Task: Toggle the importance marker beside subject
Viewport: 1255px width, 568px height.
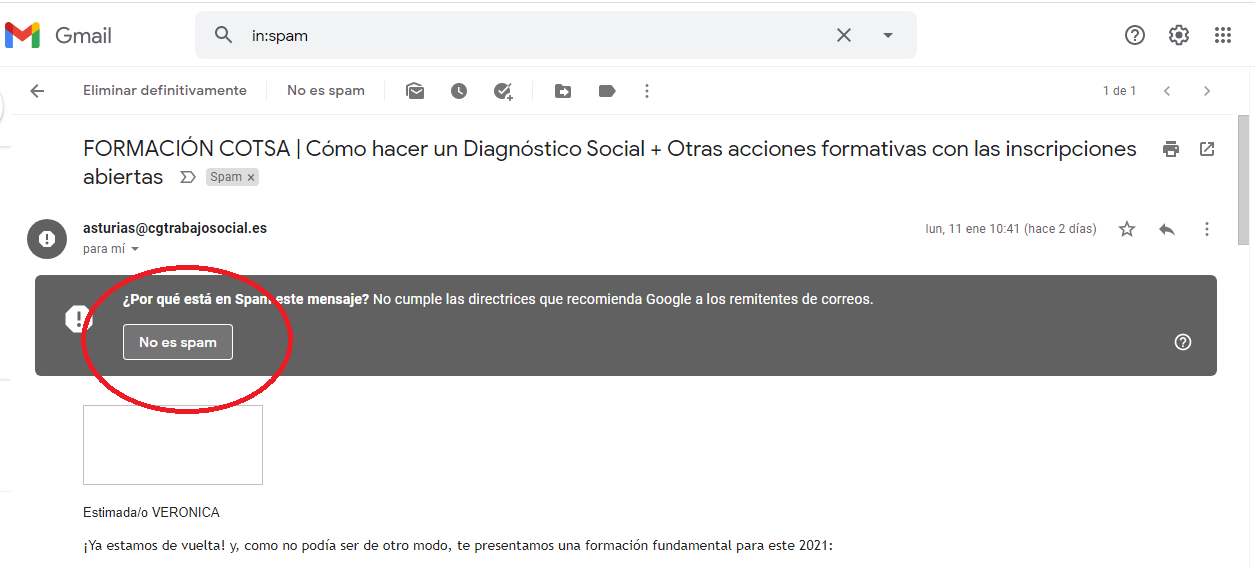Action: coord(186,177)
